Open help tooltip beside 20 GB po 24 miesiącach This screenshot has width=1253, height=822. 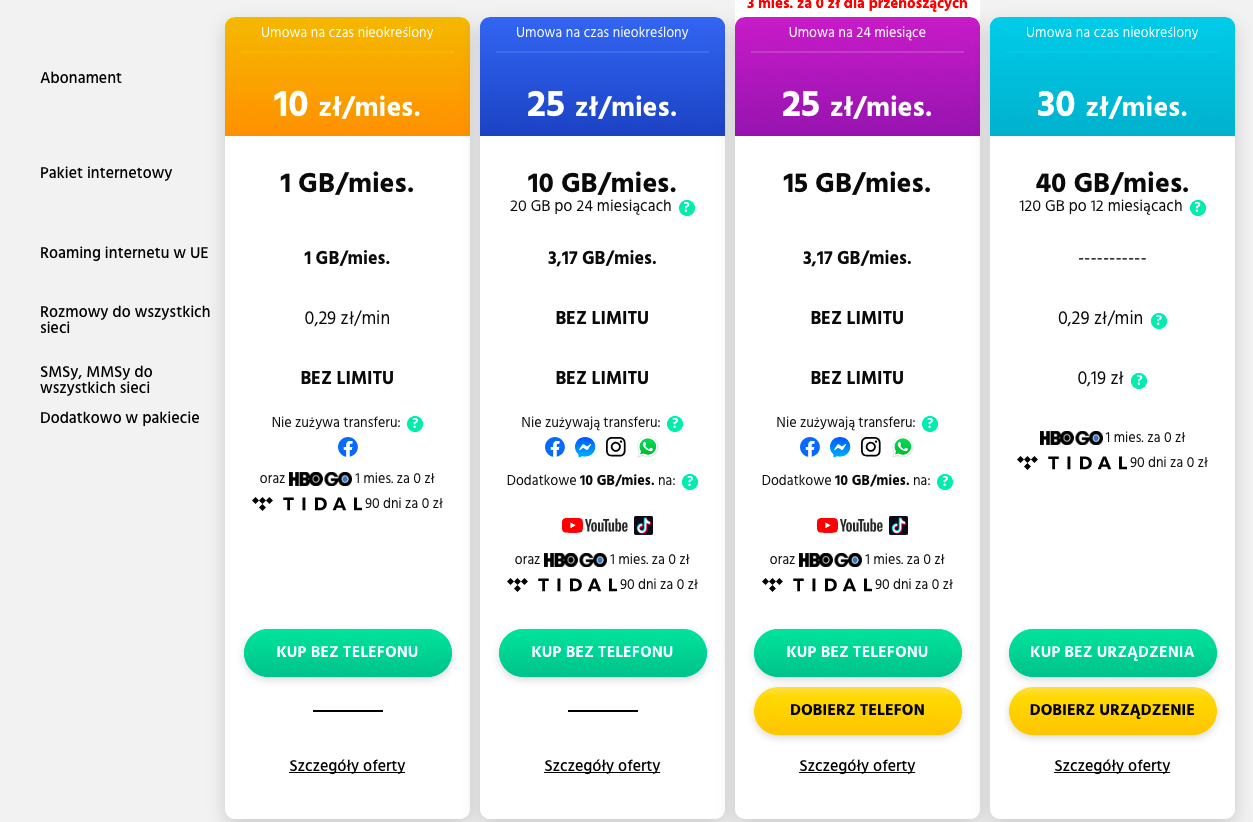pos(687,208)
